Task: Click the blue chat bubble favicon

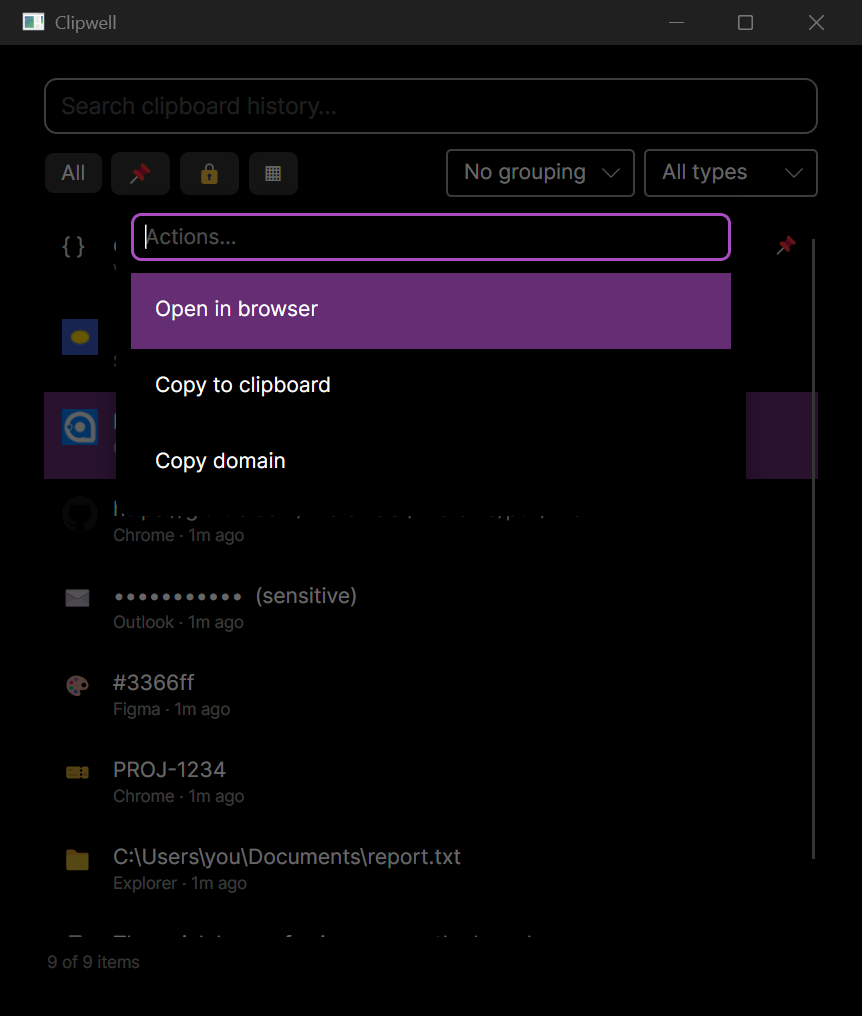Action: coord(80,427)
